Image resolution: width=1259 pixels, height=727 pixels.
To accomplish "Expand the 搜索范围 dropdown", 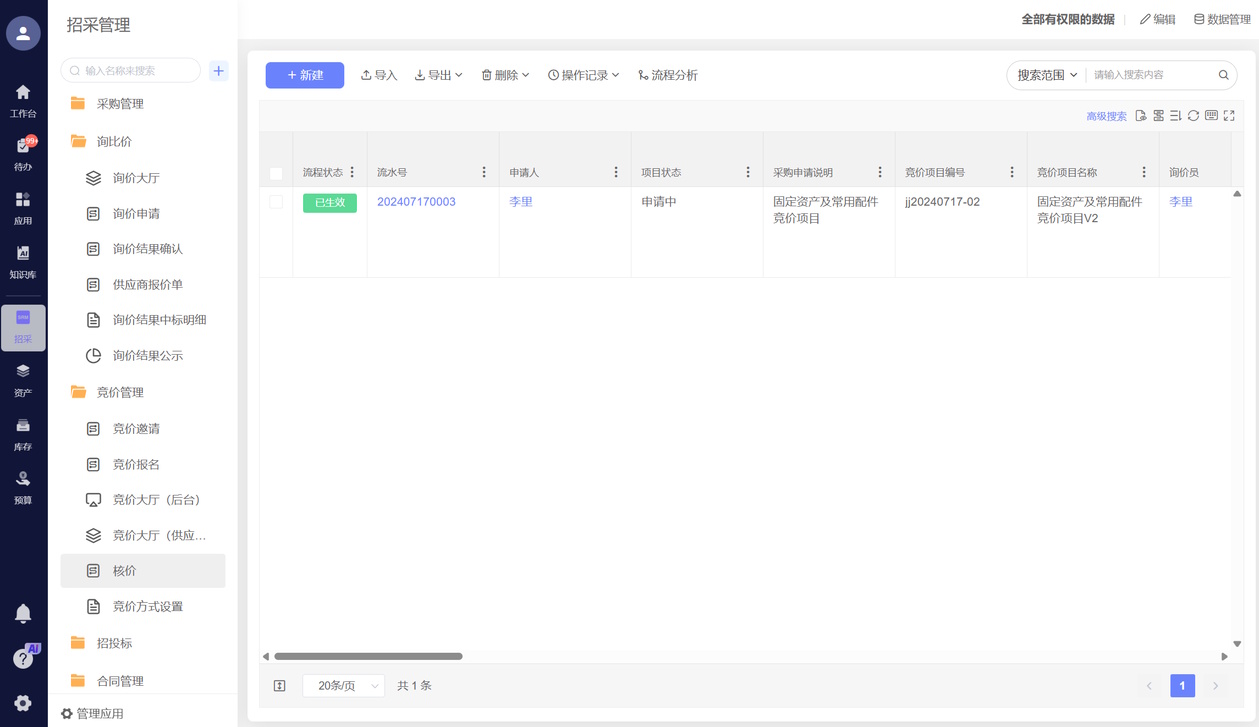I will [1047, 75].
